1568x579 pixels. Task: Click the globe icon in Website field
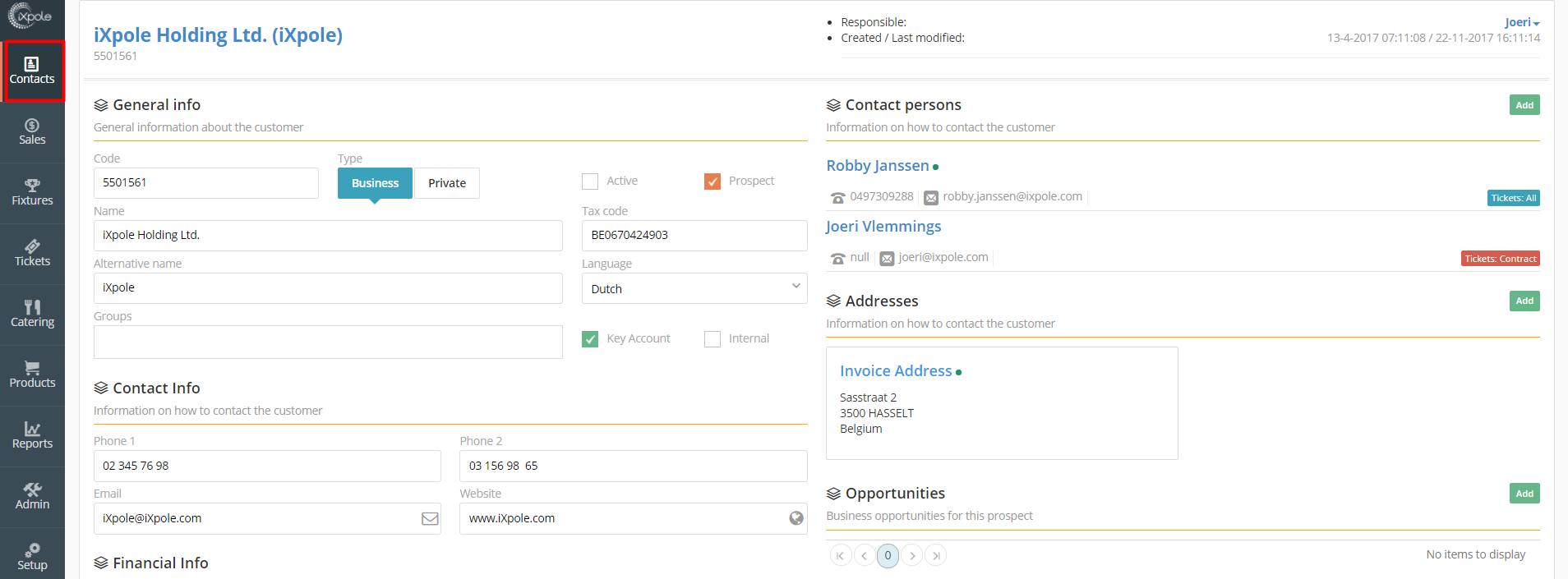coord(796,518)
